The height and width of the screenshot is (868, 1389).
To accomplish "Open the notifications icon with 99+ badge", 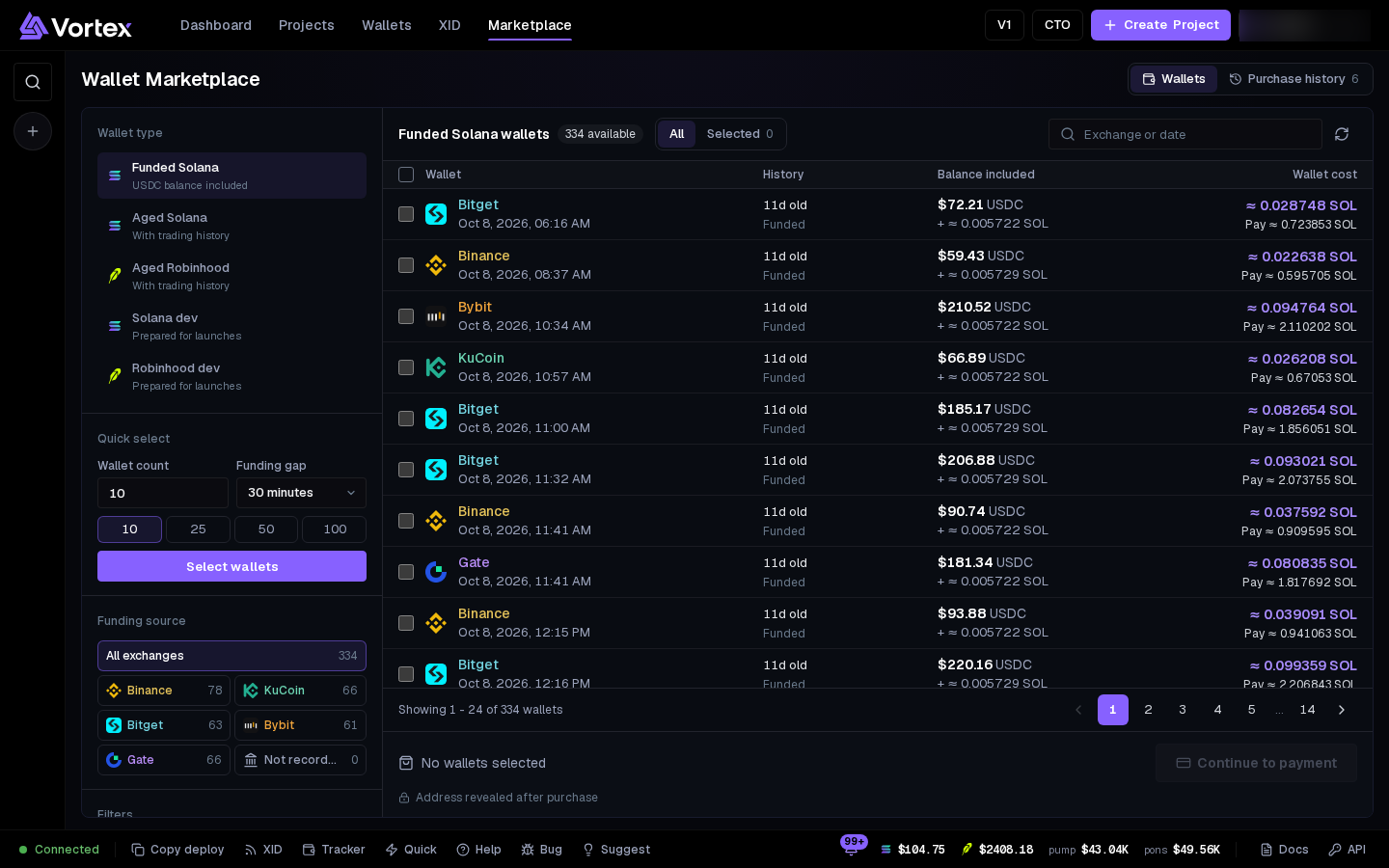I will click(x=851, y=849).
